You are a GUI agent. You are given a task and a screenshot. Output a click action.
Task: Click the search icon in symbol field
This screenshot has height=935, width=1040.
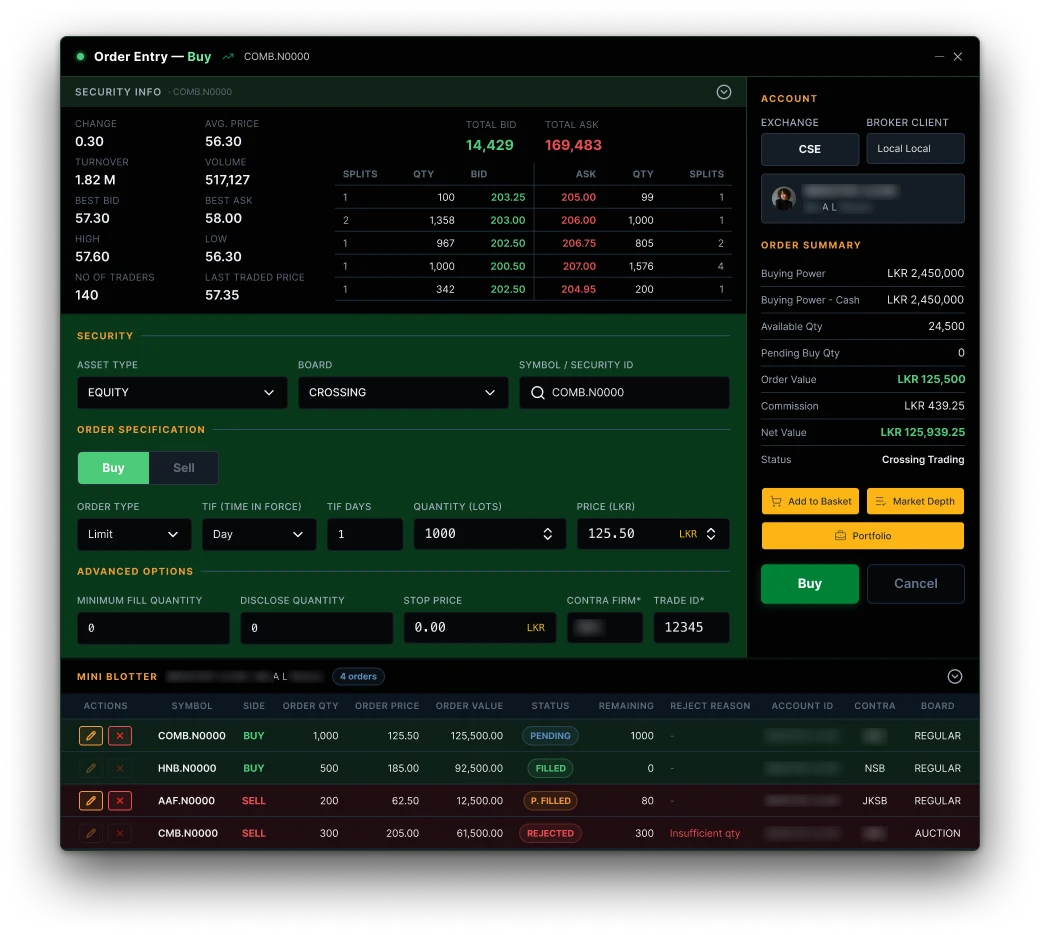coord(538,393)
